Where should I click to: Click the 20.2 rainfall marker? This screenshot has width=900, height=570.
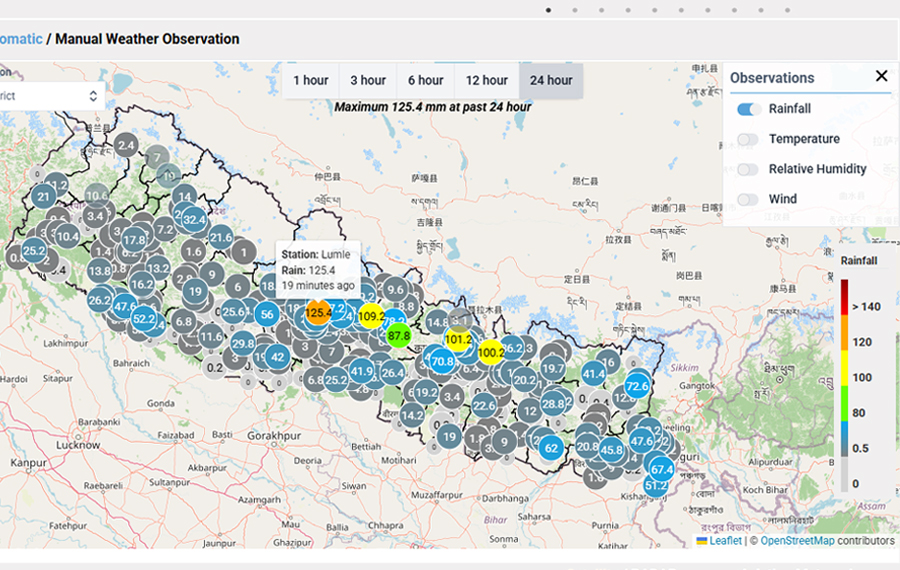pos(524,380)
